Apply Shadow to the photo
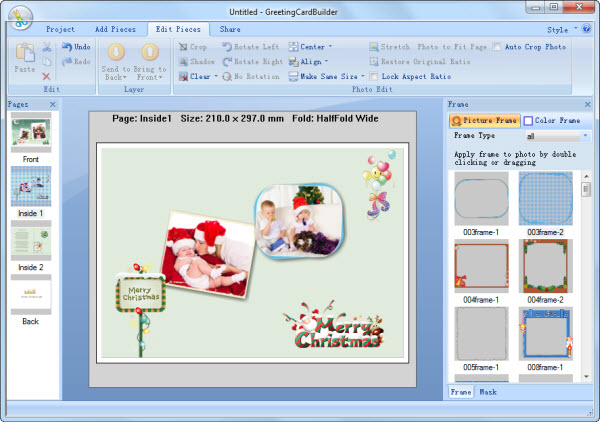 point(197,61)
